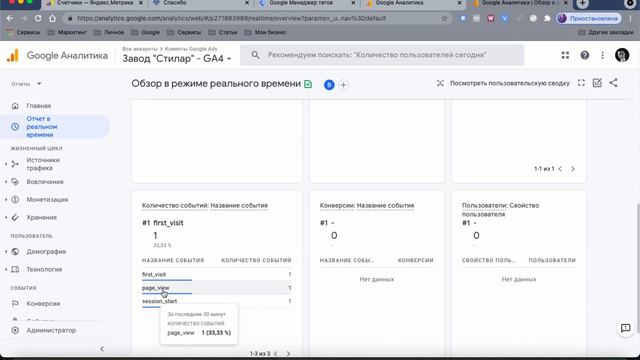Click the first_visit event row

tap(217, 275)
